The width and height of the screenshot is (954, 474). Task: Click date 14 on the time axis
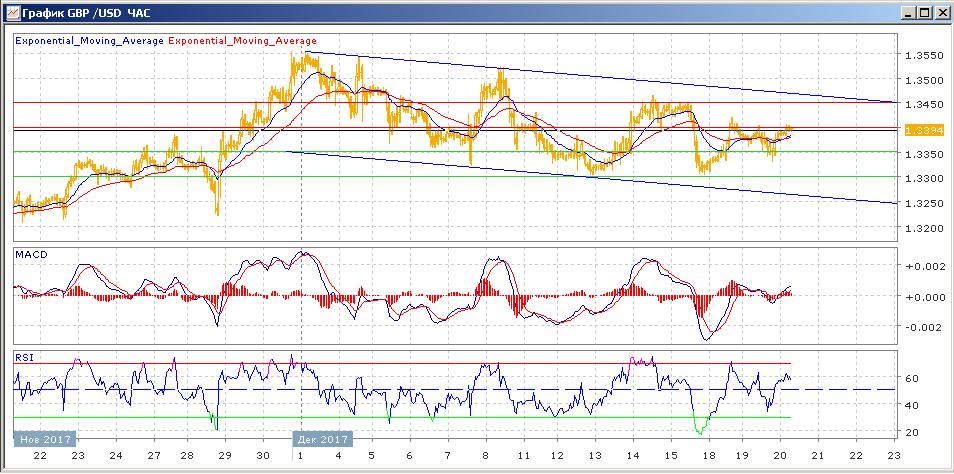633,455
